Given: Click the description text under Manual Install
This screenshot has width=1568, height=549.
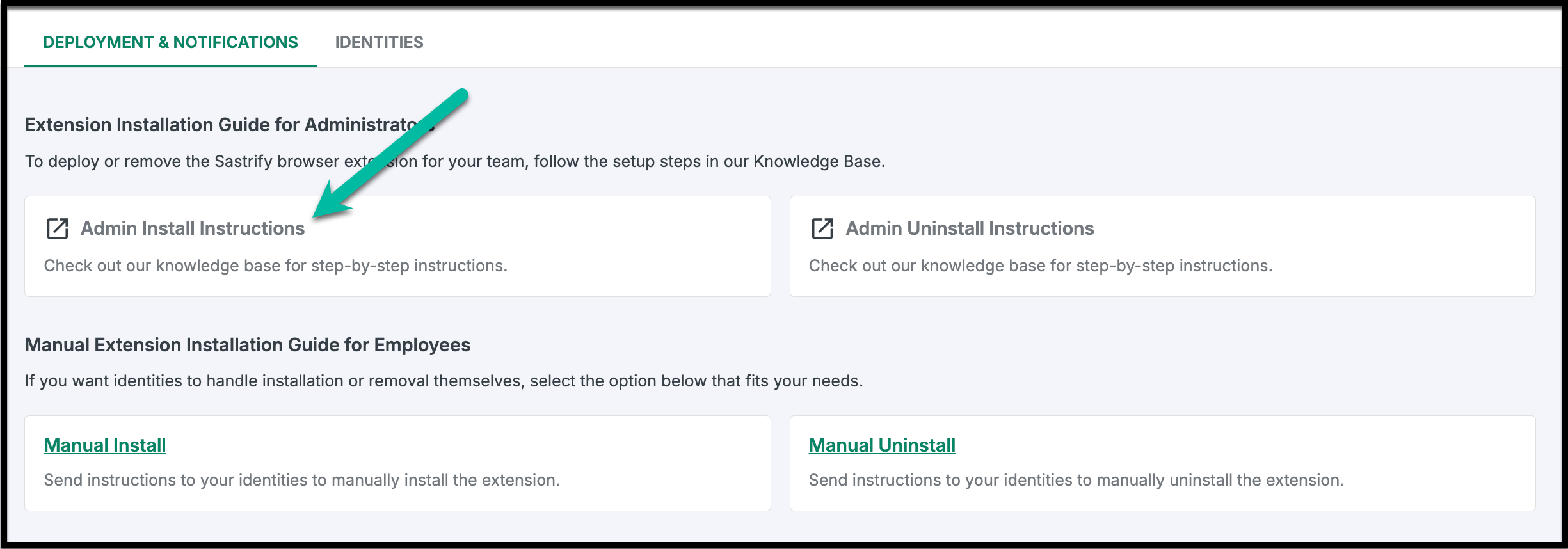Looking at the screenshot, I should [x=301, y=480].
